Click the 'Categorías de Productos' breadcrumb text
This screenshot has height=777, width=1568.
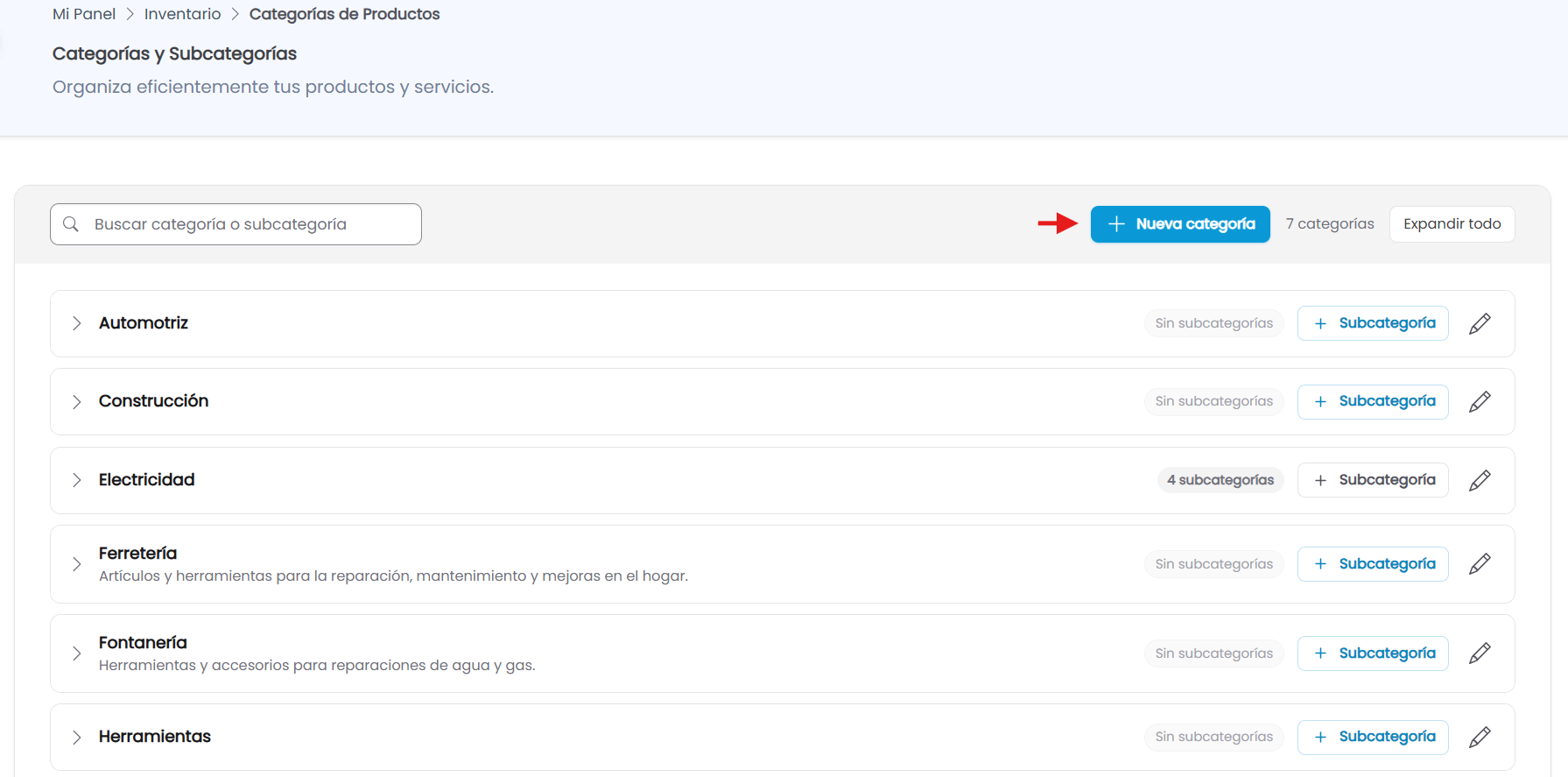click(344, 14)
